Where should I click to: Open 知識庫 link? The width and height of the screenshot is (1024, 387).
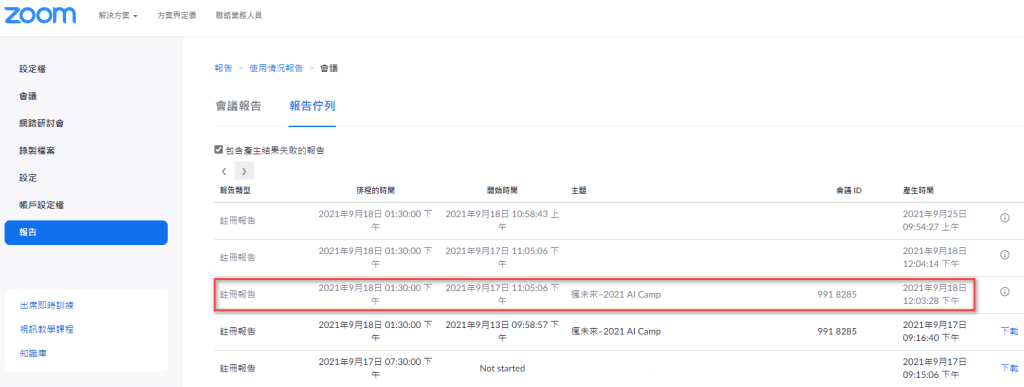33,354
